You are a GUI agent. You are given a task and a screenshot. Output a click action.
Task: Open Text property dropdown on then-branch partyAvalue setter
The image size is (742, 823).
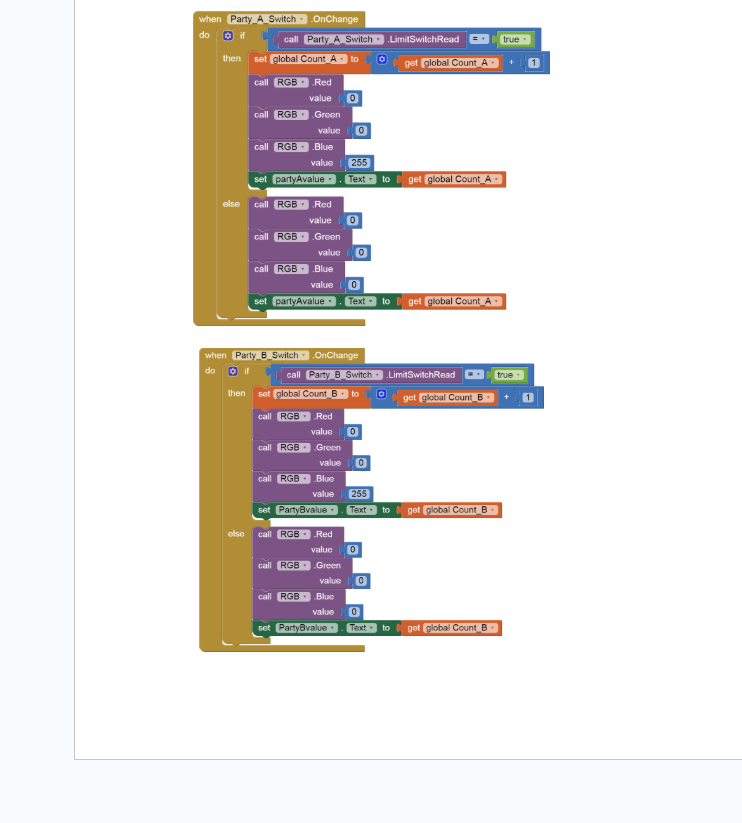[361, 180]
